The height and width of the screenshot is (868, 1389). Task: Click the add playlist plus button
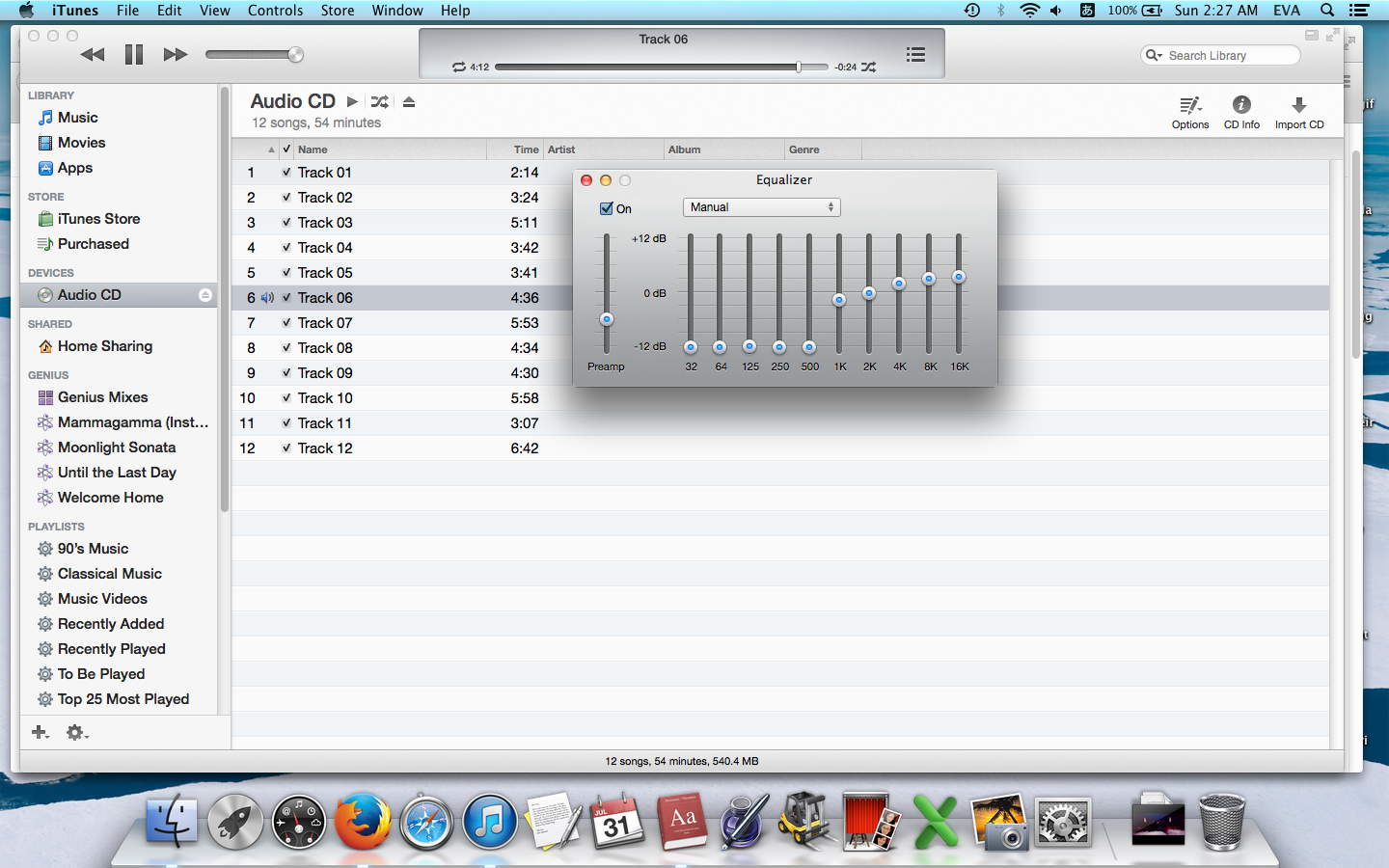40,733
